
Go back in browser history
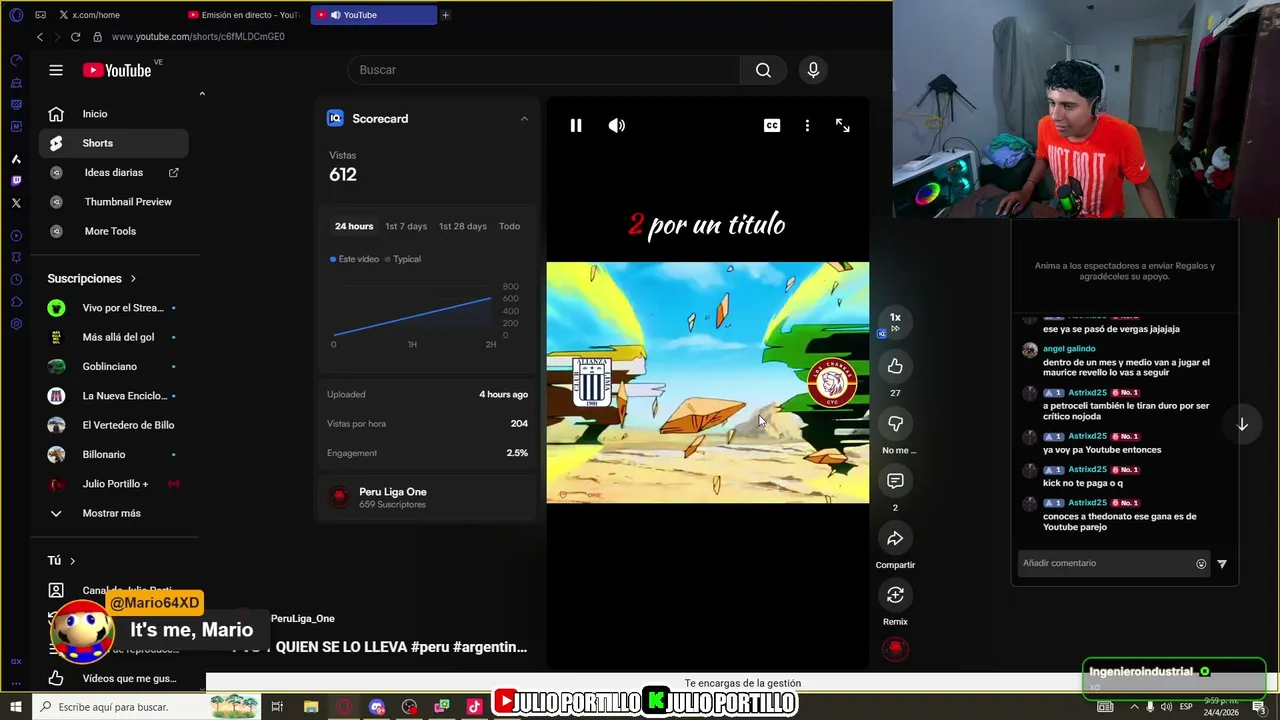coord(40,37)
